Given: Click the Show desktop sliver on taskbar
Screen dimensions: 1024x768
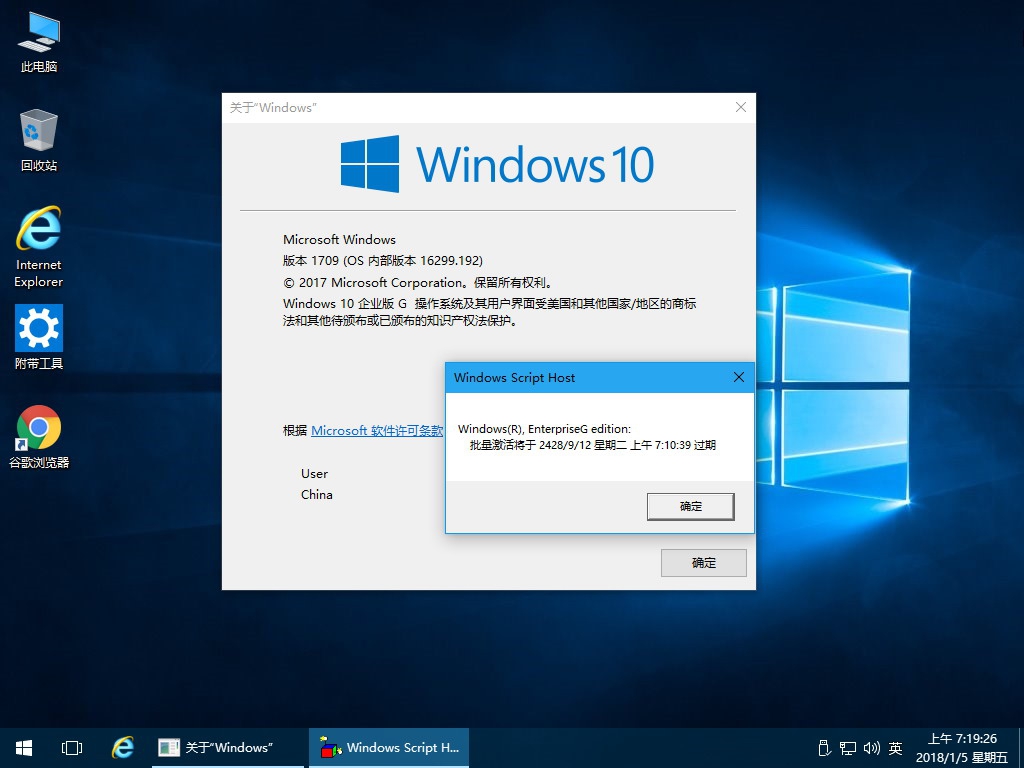Looking at the screenshot, I should tap(1020, 748).
